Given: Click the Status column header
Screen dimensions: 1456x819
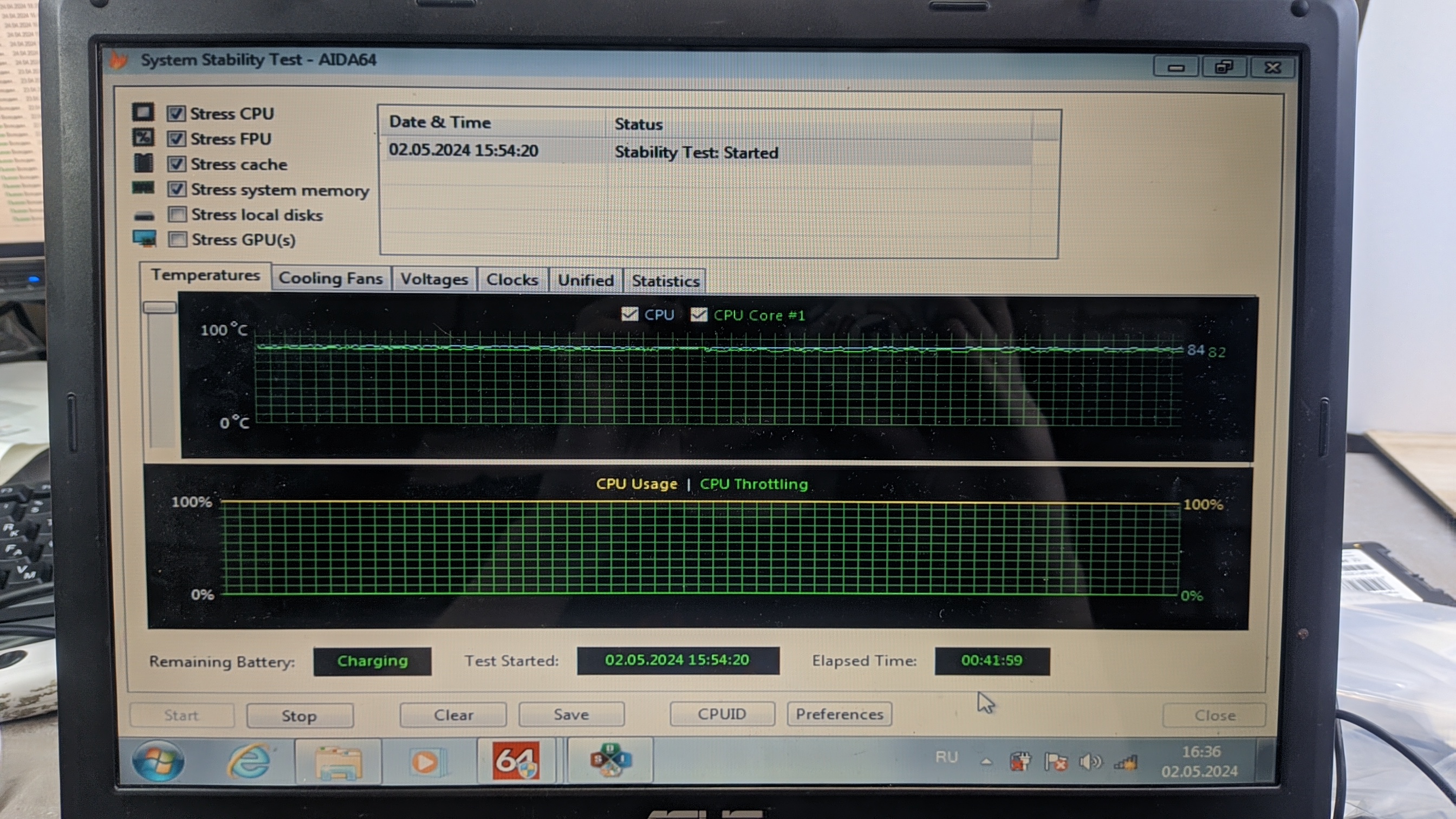Looking at the screenshot, I should pos(818,124).
